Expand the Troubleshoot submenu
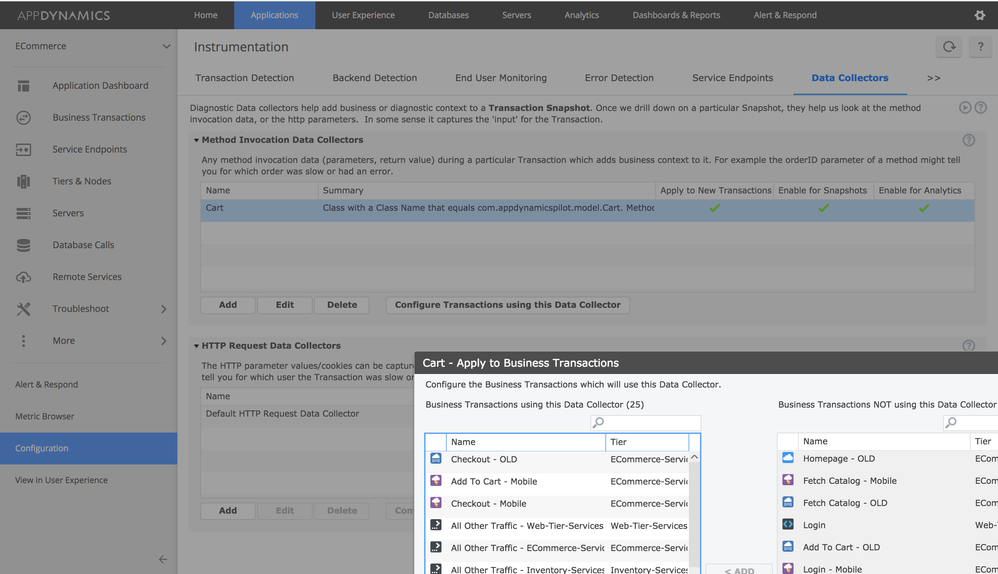The image size is (998, 574). pos(163,309)
